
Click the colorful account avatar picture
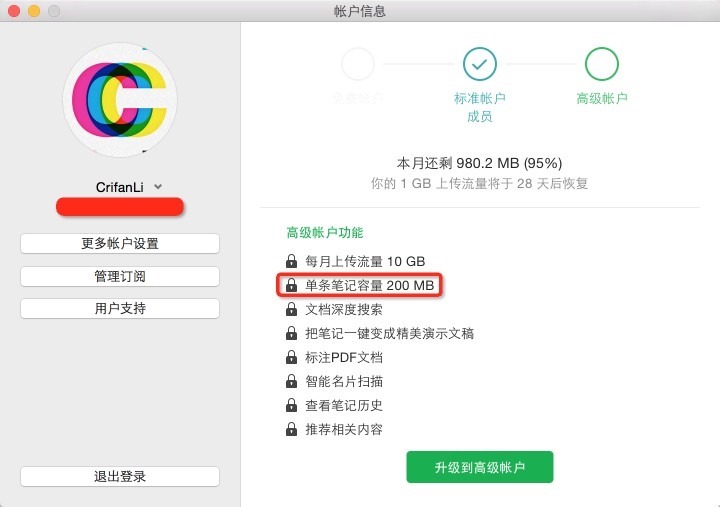pos(120,100)
